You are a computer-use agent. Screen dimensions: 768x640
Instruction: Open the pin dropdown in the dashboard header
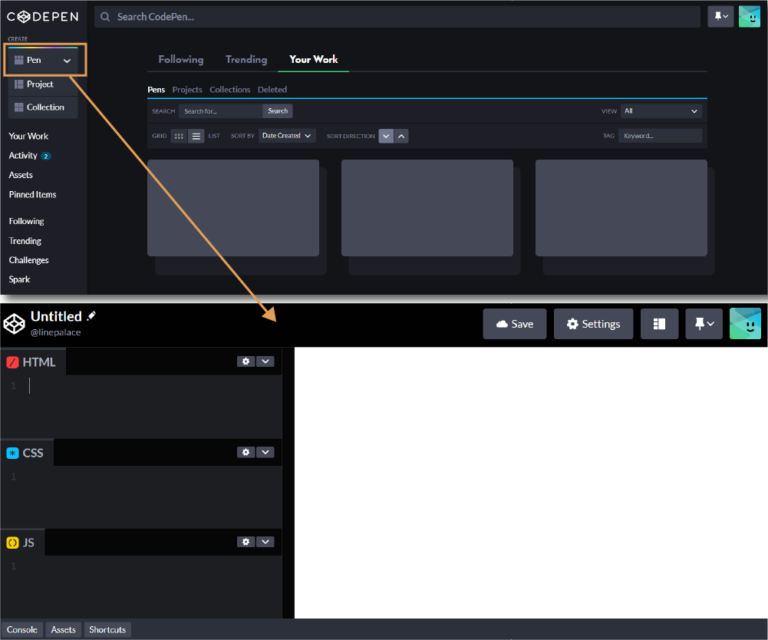tap(720, 17)
